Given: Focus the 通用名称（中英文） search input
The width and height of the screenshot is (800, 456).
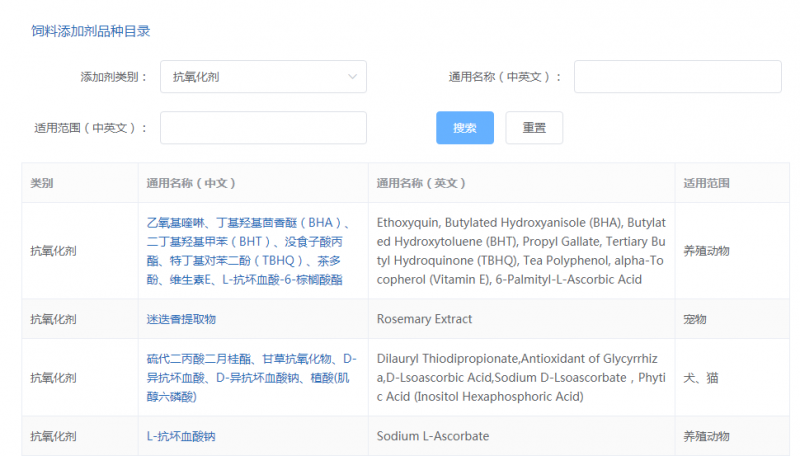Looking at the screenshot, I should click(677, 77).
